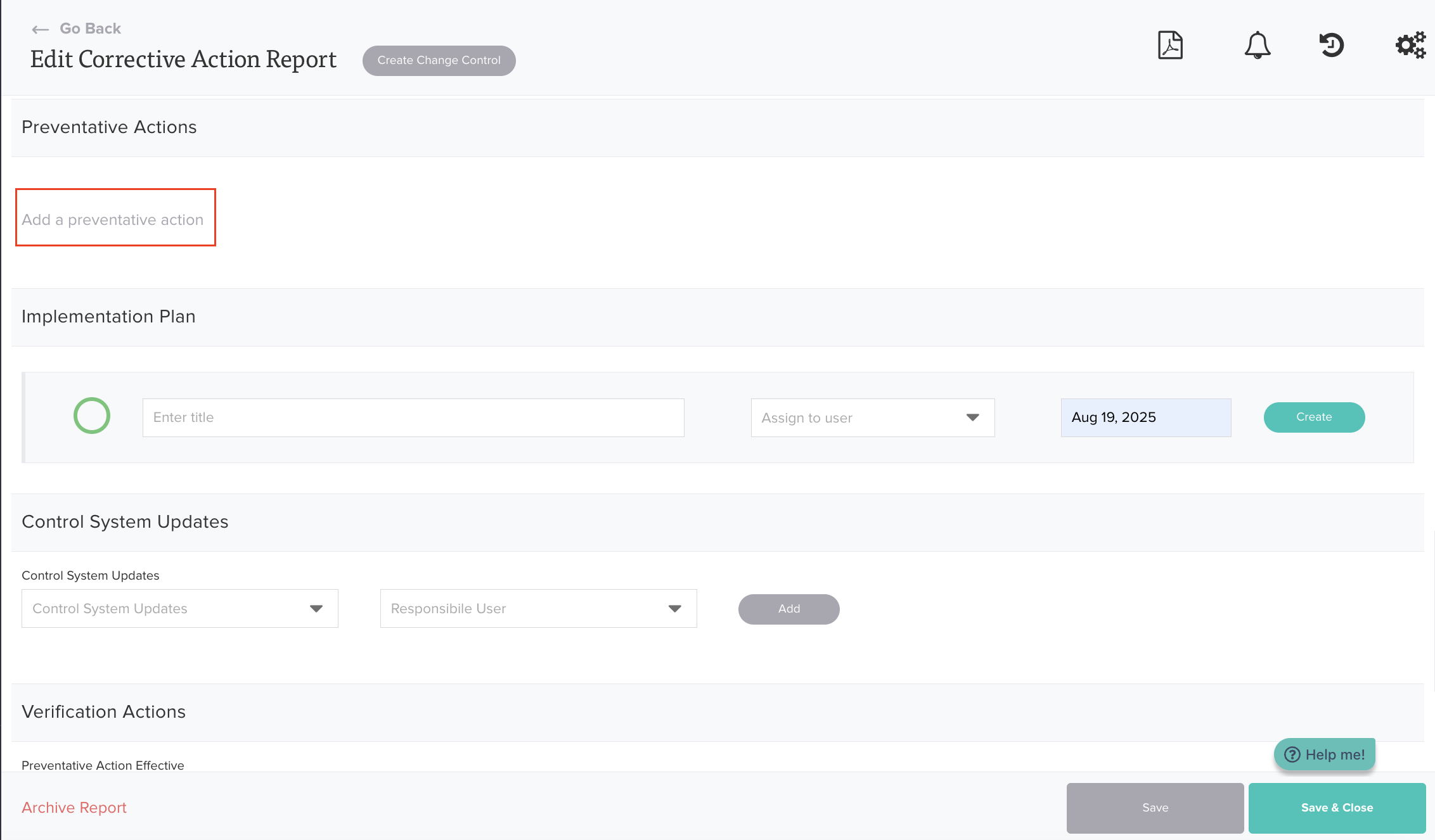Image resolution: width=1435 pixels, height=840 pixels.
Task: Click the Create Change Control button
Action: 439,61
